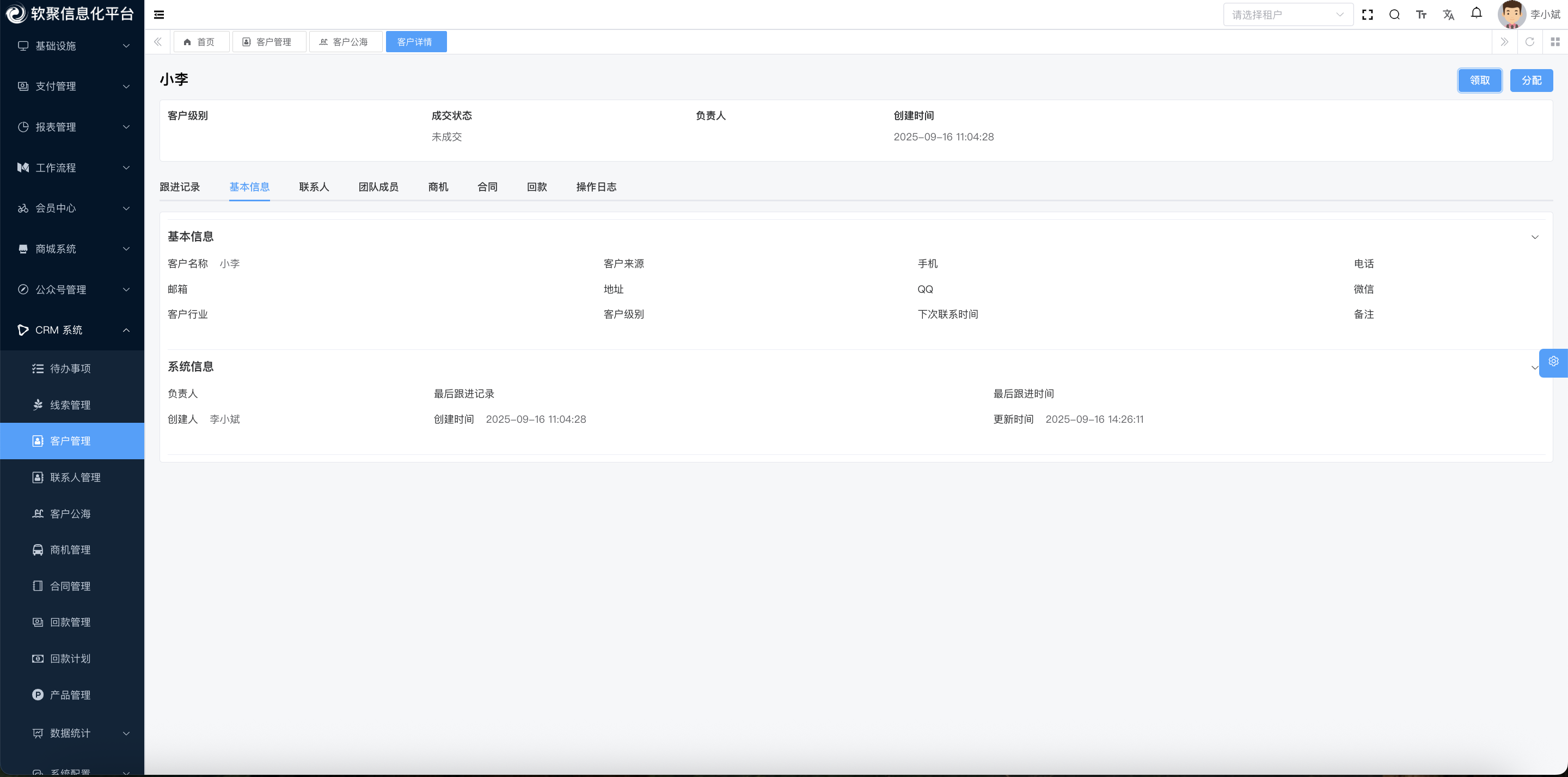Switch to the 操作日志 tab

tap(595, 187)
